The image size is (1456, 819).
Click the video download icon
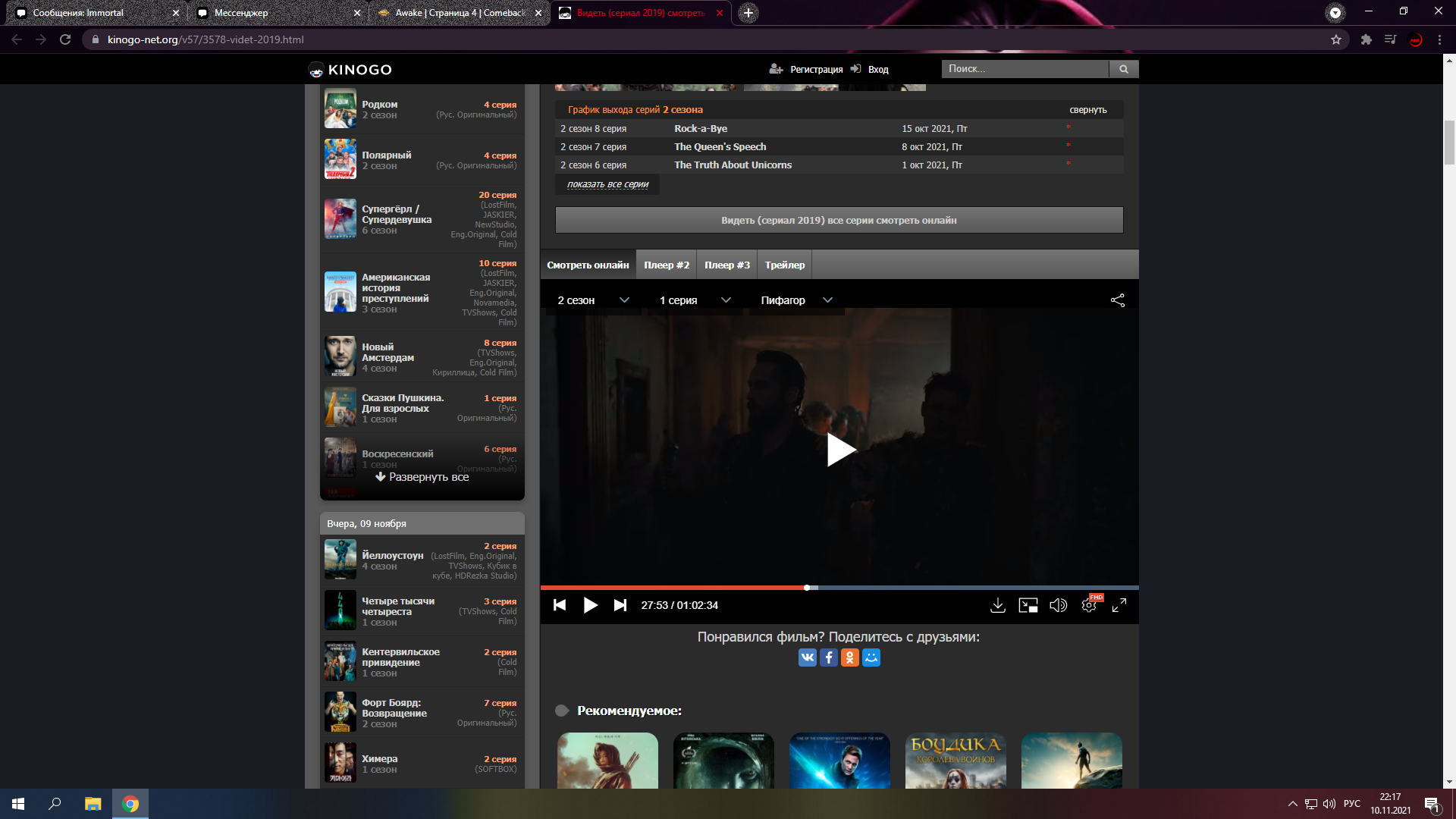[998, 605]
